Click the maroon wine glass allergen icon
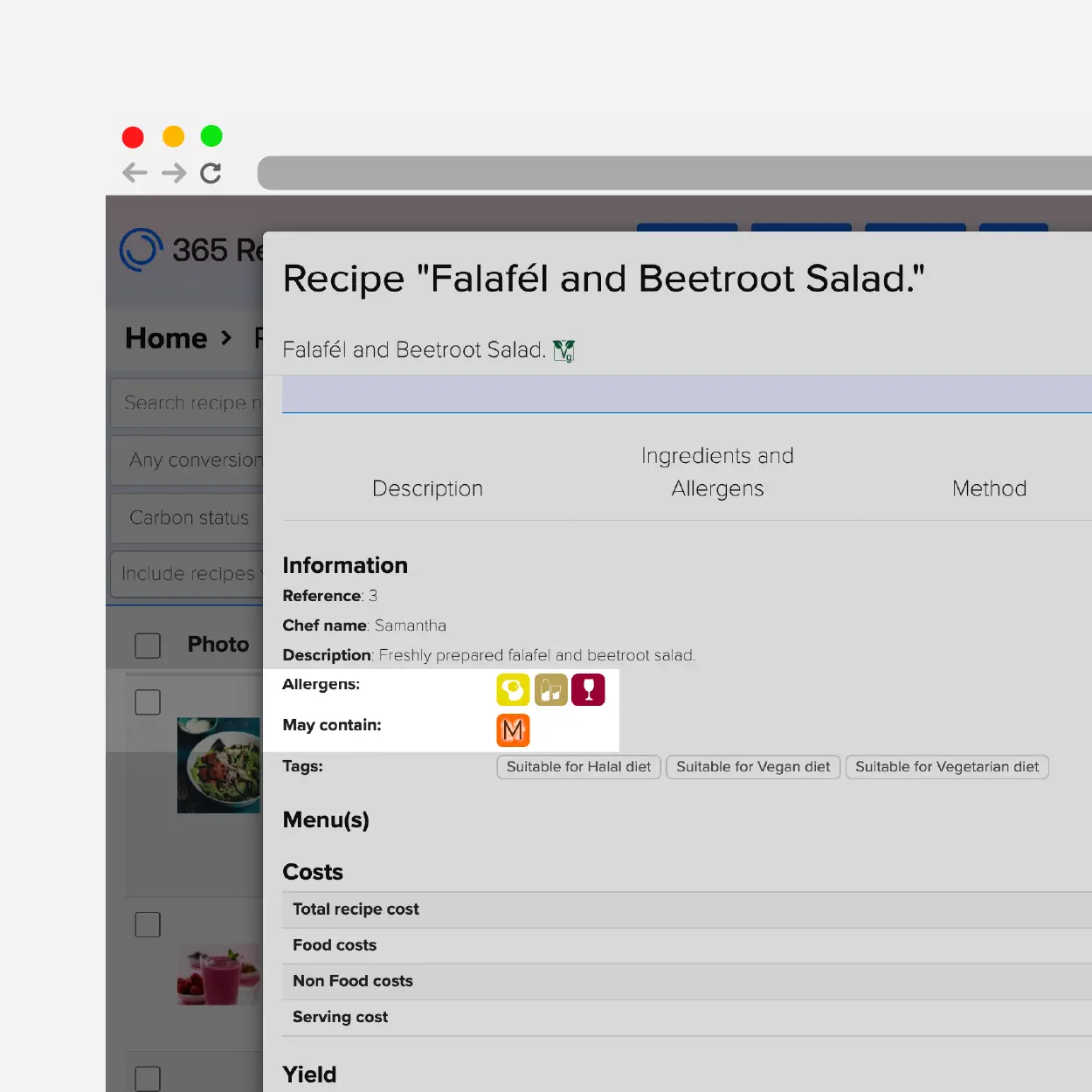The image size is (1092, 1092). [589, 690]
